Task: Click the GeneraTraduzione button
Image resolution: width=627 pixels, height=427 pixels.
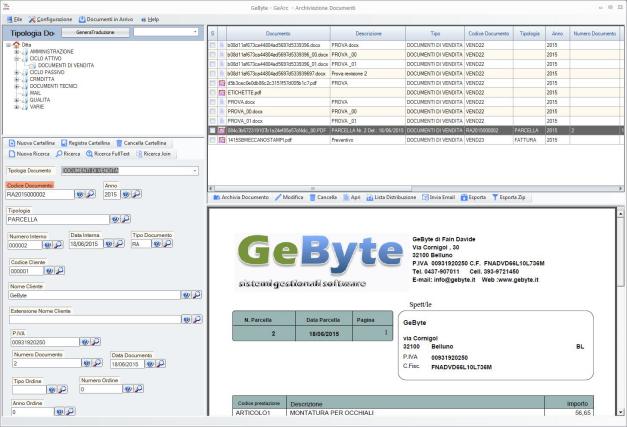Action: 95,32
